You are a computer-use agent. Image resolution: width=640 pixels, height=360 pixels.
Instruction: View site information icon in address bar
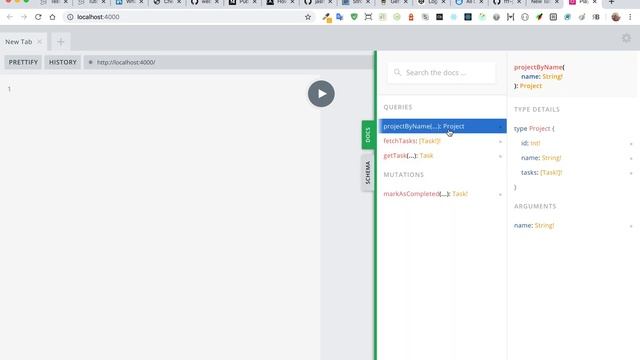[70, 17]
